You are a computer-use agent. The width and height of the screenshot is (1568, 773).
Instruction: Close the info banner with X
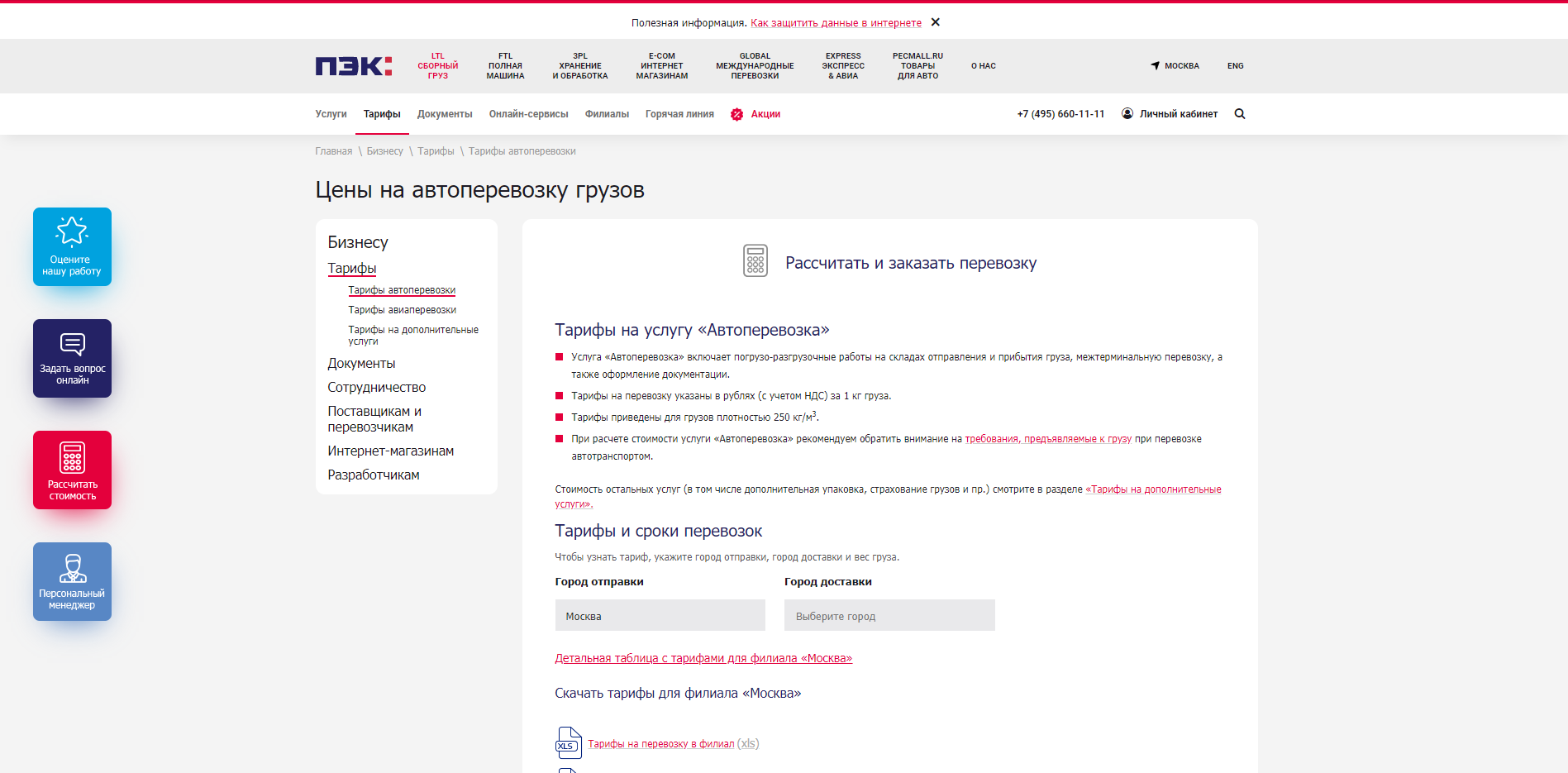(x=935, y=22)
